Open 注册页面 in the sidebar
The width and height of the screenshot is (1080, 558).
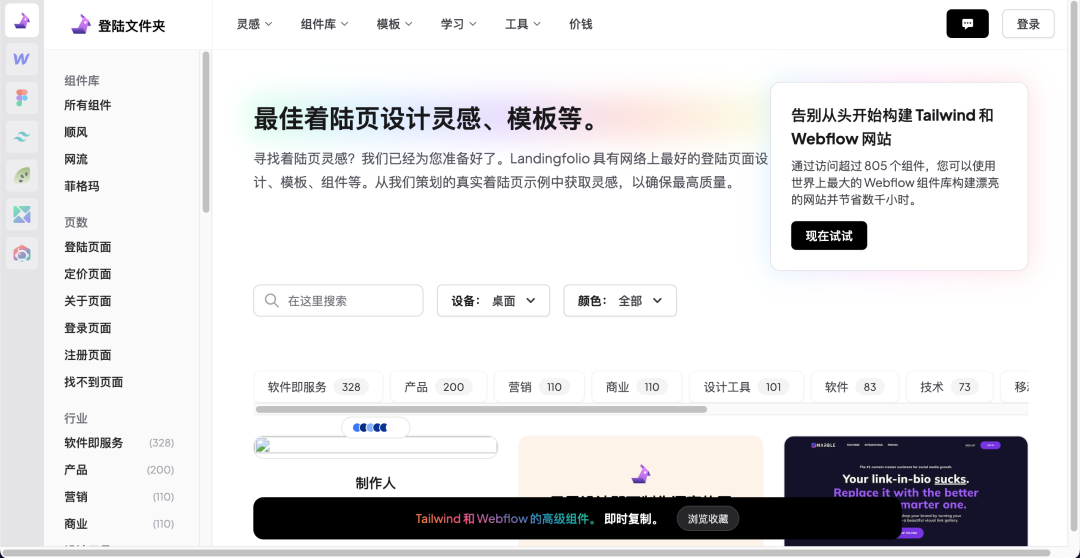coord(87,355)
